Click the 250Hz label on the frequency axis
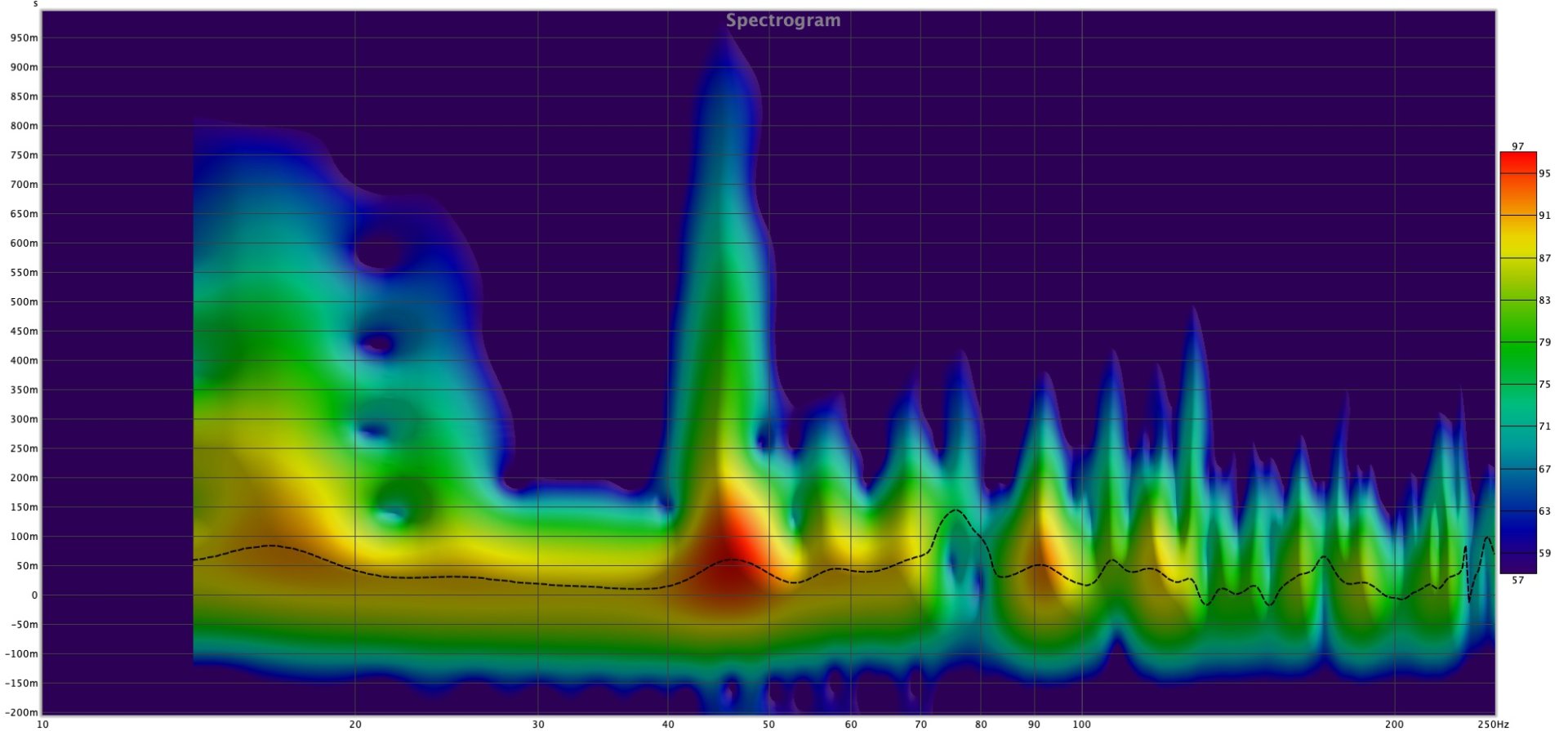1568x731 pixels. click(x=1492, y=724)
